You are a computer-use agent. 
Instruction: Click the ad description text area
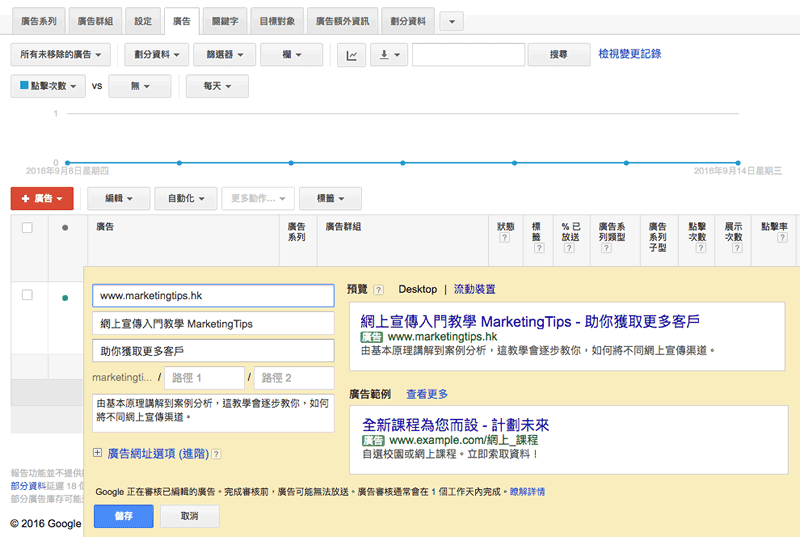pos(213,413)
